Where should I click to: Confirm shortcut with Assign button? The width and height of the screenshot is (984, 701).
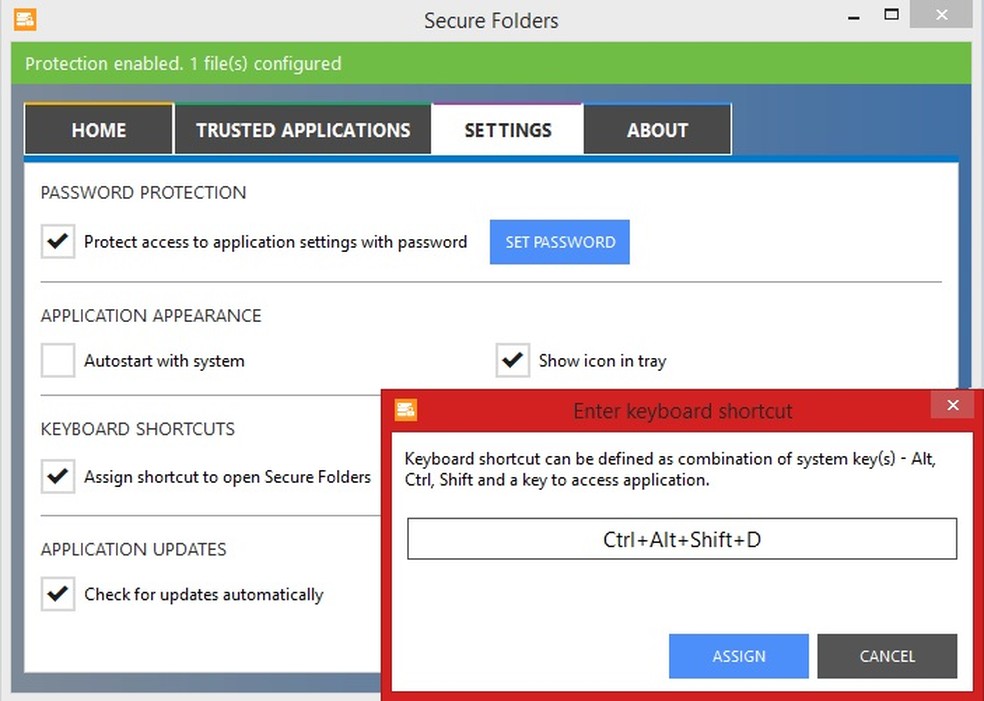tap(739, 656)
